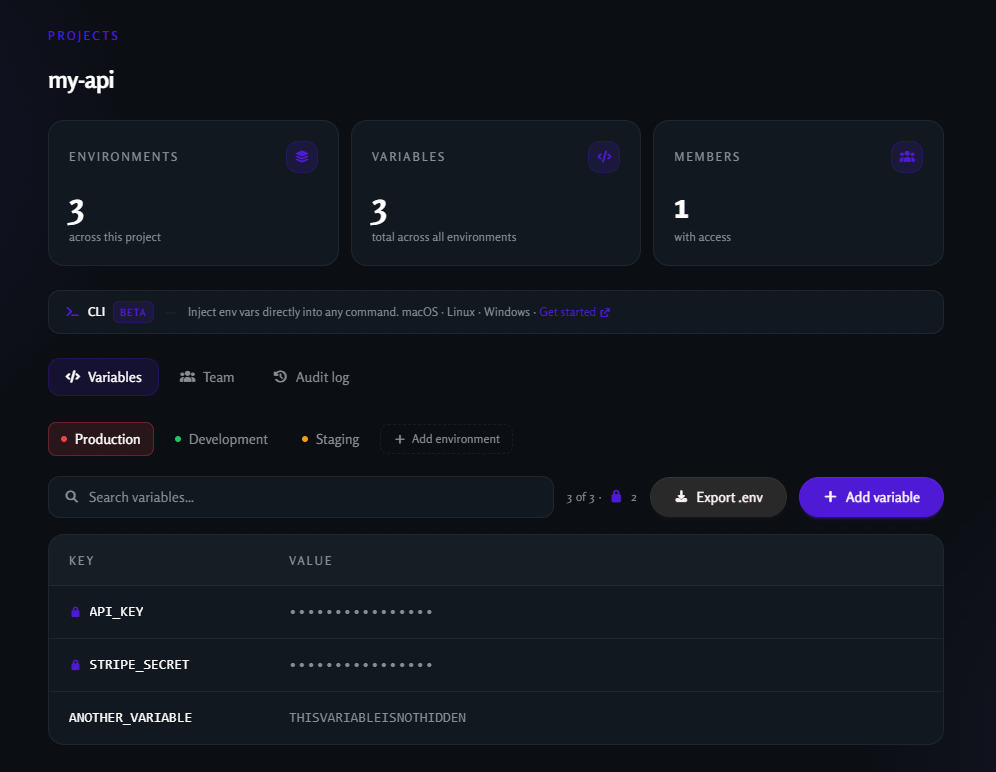Screen dimensions: 996x772
Task: Click the lock icon next to STRIPE_SECRET
Action: point(75,664)
